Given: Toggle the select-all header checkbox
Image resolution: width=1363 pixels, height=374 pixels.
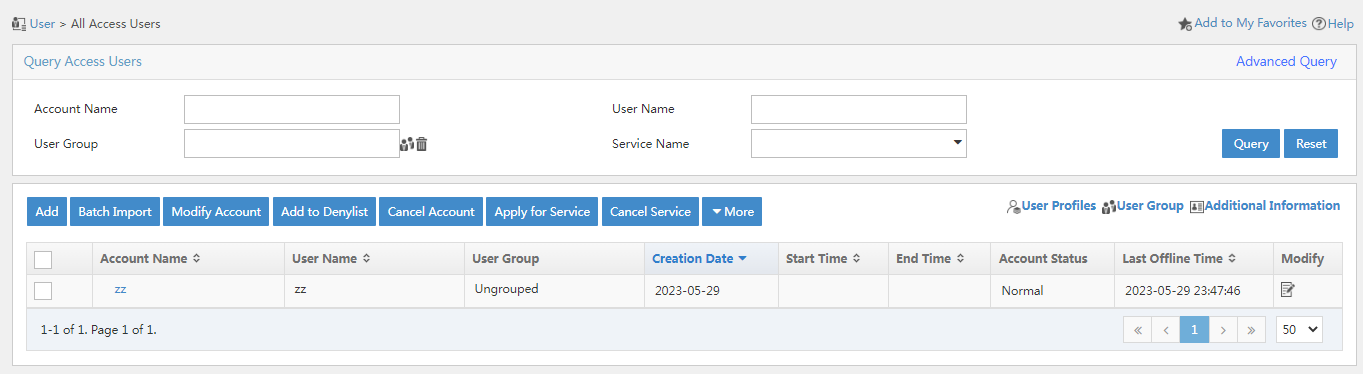Looking at the screenshot, I should coord(43,259).
